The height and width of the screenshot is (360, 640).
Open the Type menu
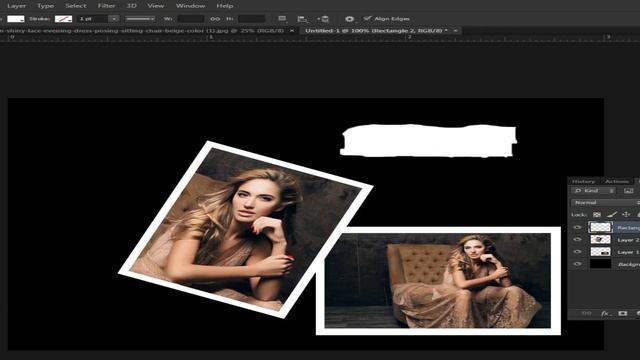click(45, 6)
